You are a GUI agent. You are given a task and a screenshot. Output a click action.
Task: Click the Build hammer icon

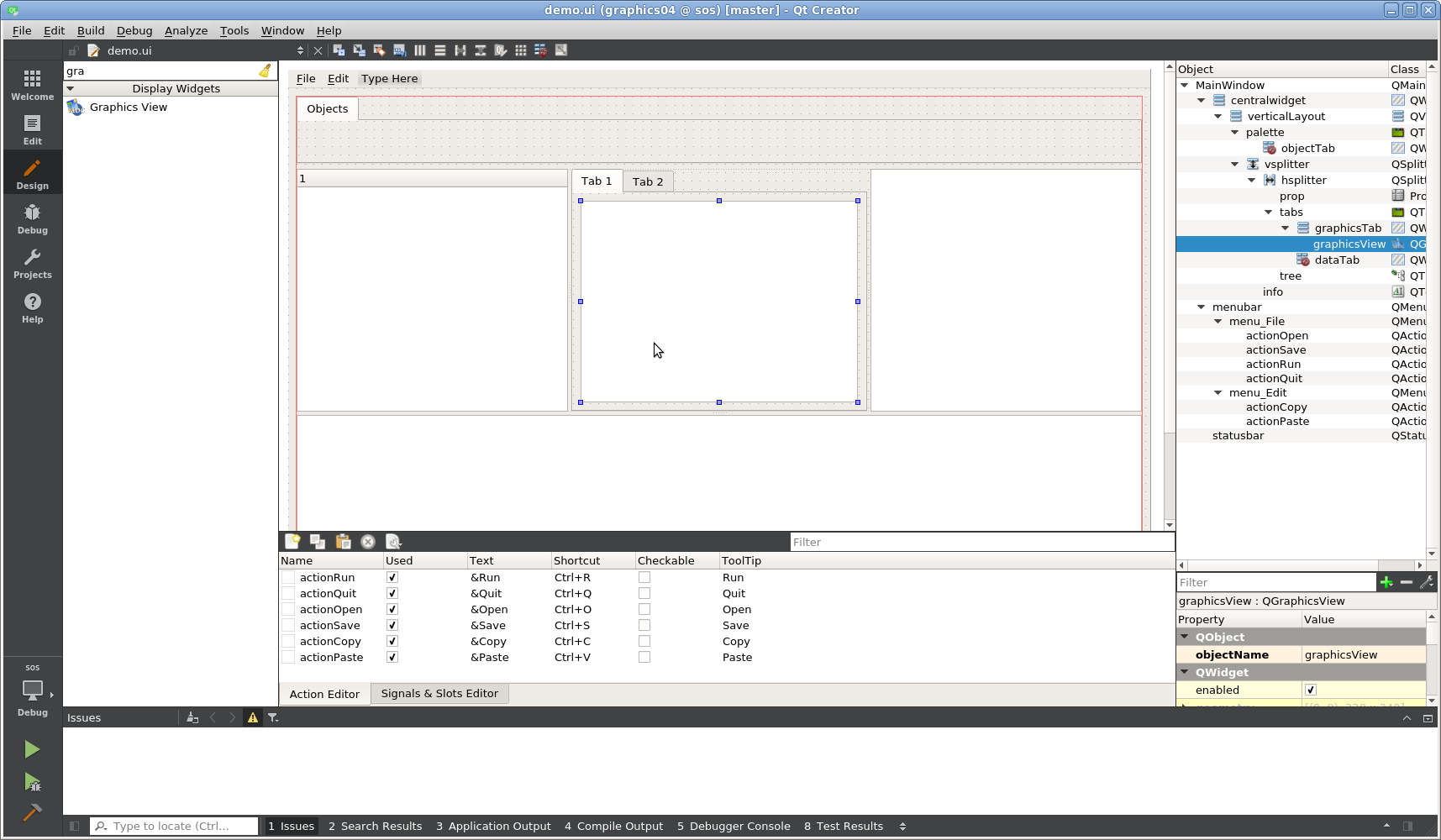click(x=32, y=812)
